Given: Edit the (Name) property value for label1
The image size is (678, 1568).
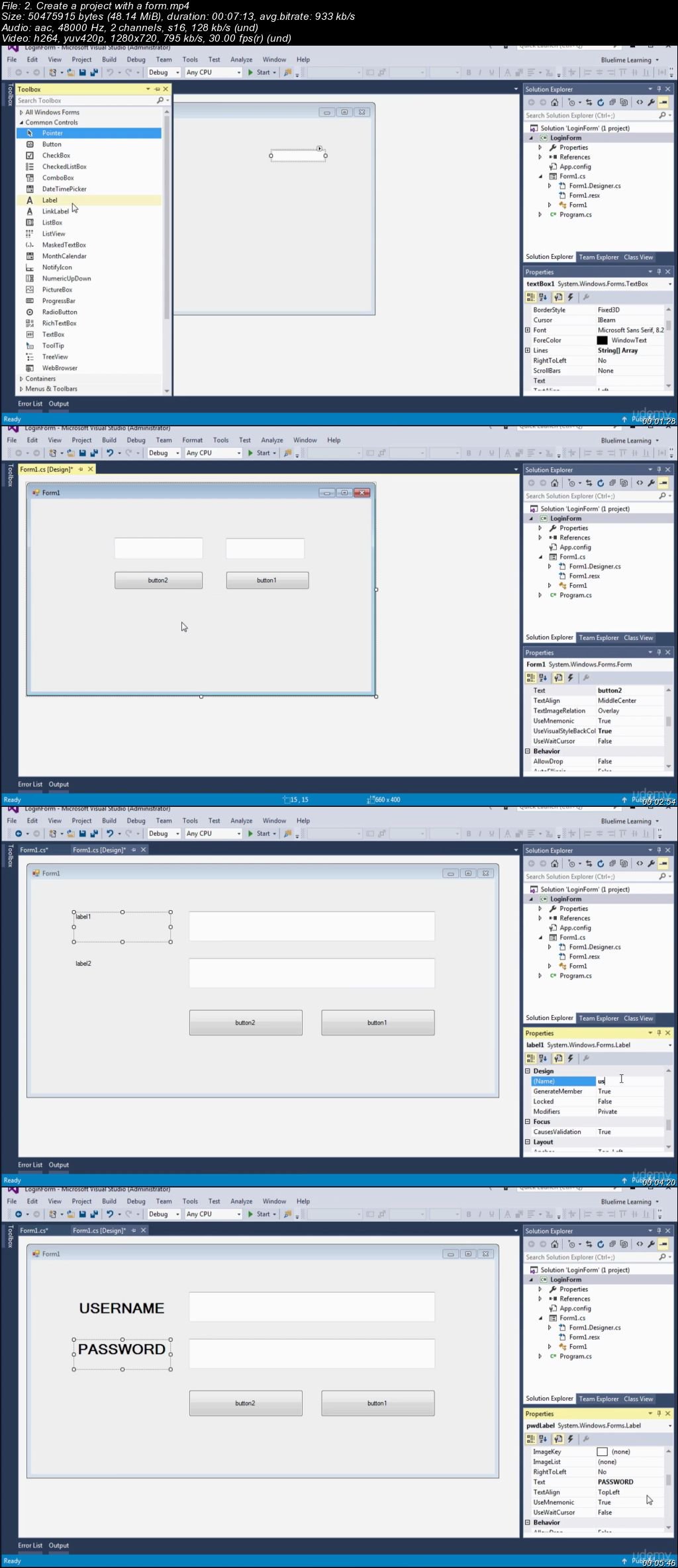Looking at the screenshot, I should 630,1082.
